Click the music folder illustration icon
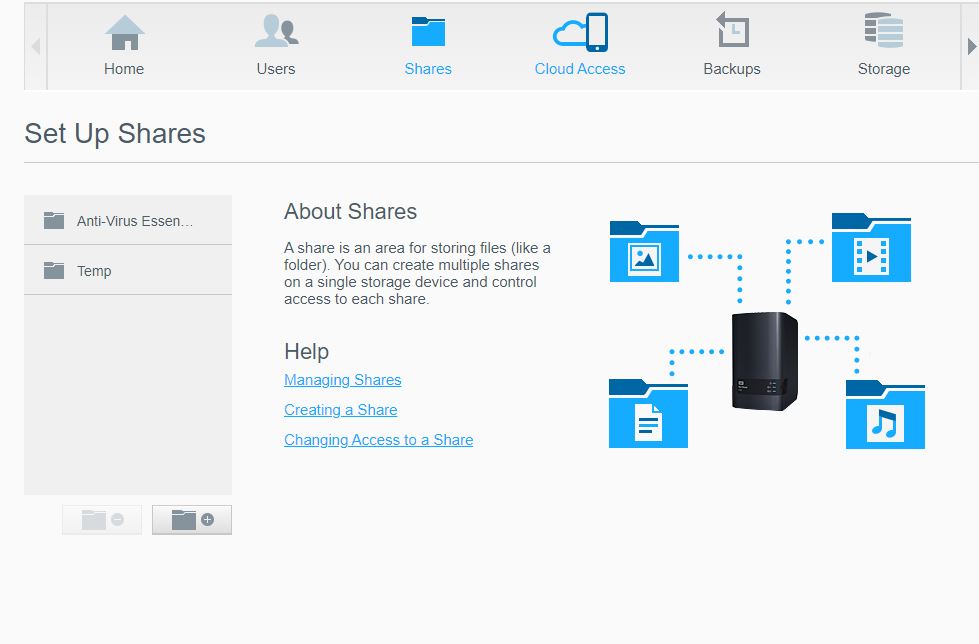This screenshot has width=979, height=644. 885,414
